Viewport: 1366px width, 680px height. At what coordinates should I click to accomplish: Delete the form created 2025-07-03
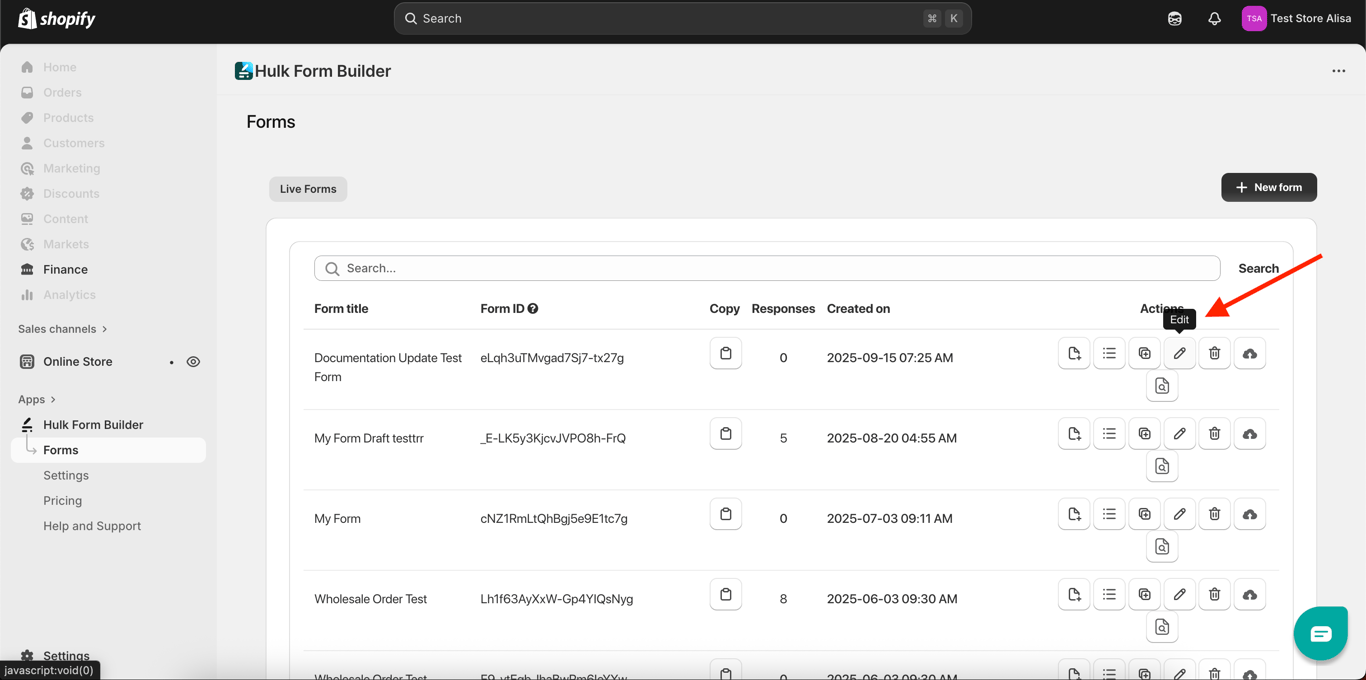(1214, 514)
